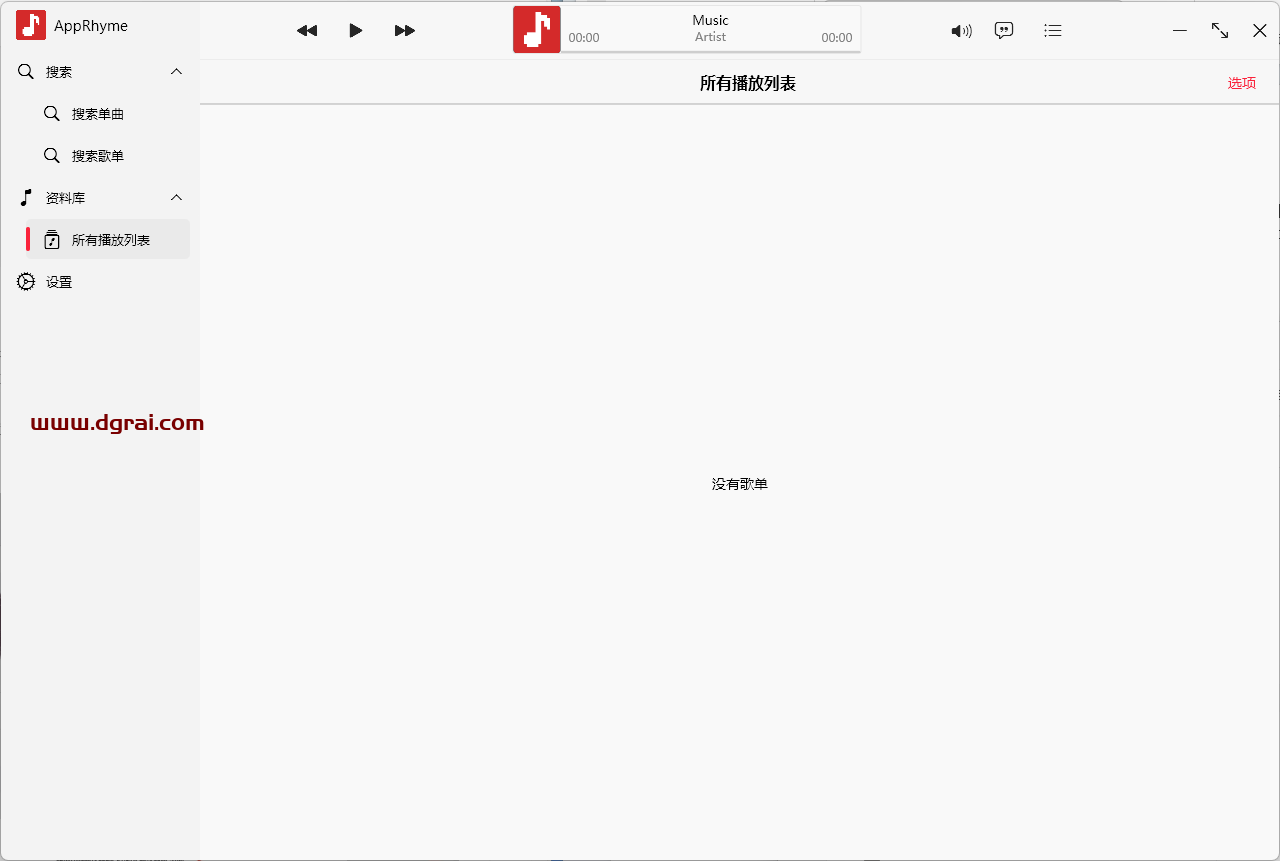Skip to the next track
Screen dimensions: 1280x861
tap(404, 31)
